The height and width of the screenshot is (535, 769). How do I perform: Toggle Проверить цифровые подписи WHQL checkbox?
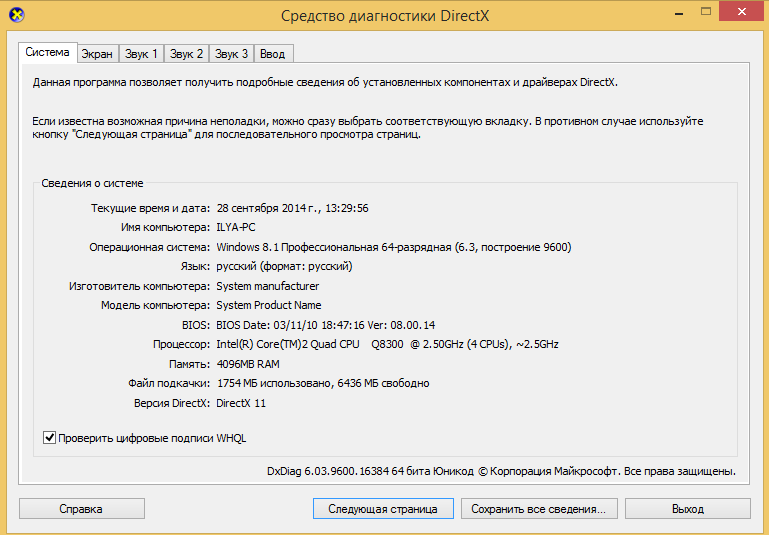click(49, 437)
